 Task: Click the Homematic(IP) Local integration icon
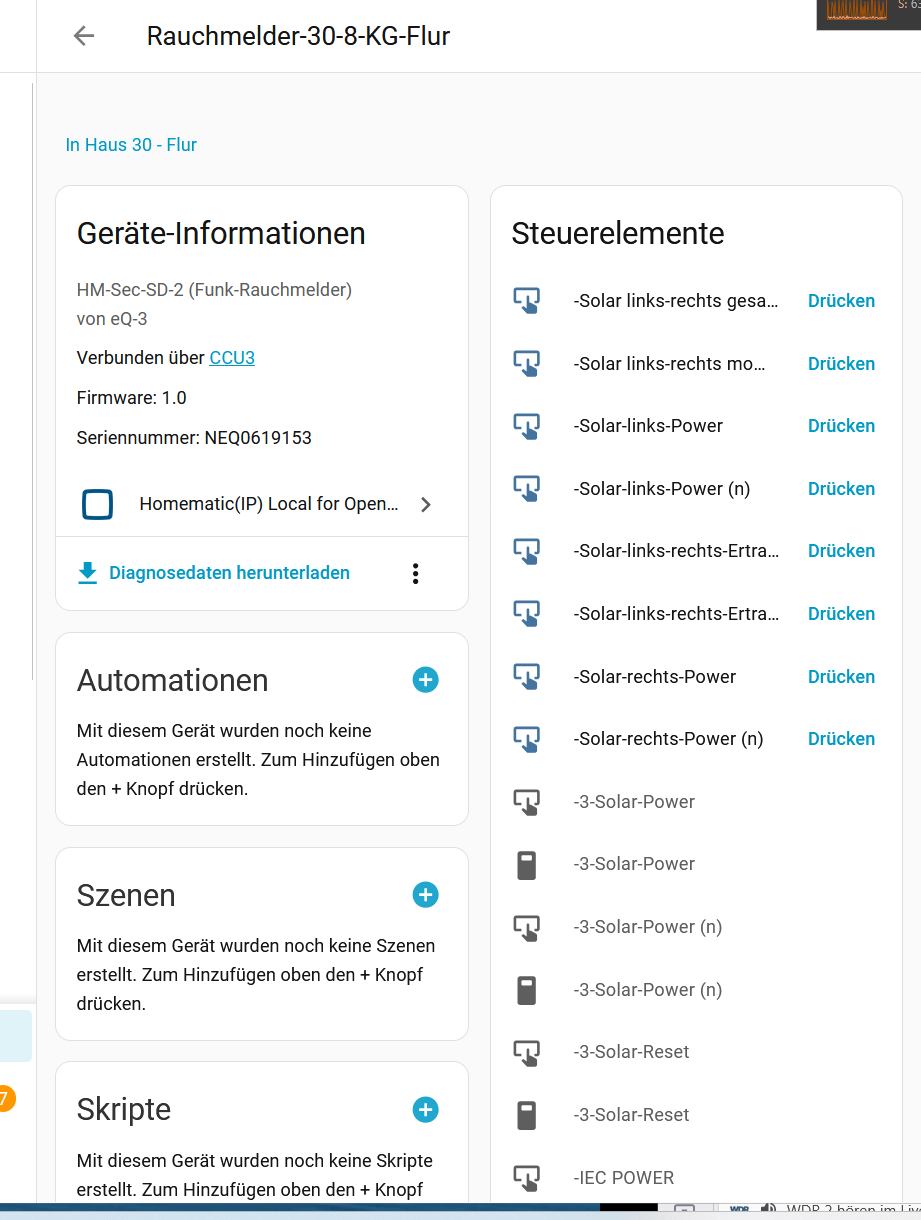[x=98, y=504]
